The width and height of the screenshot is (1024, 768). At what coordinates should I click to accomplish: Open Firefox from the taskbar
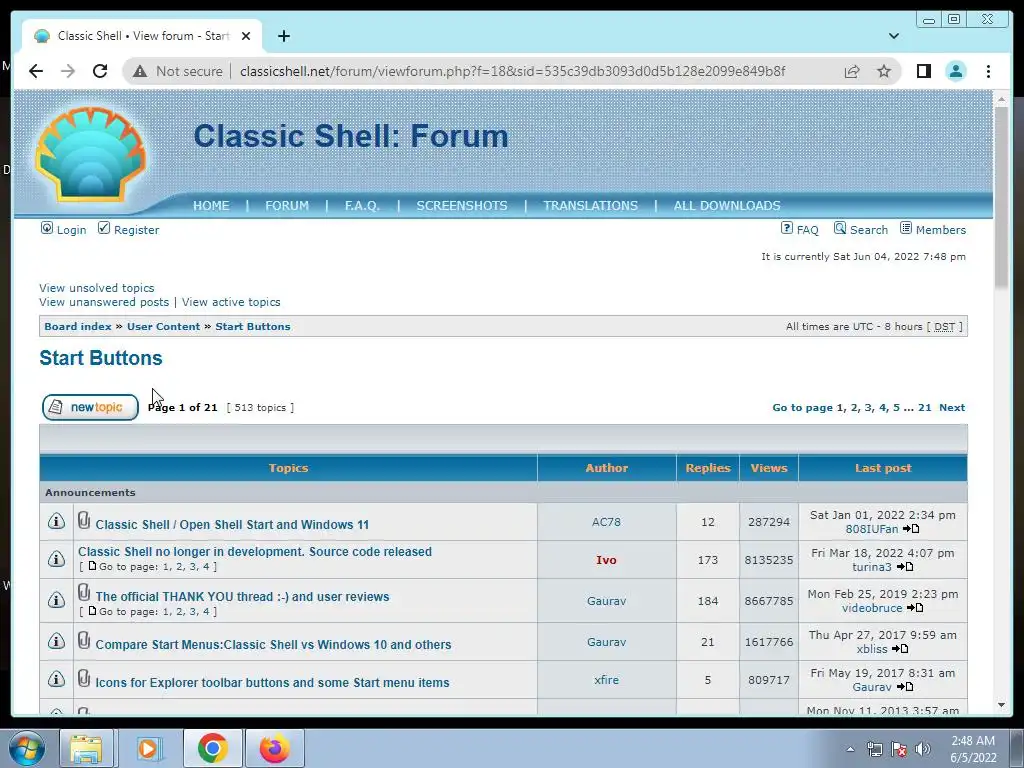tap(274, 748)
